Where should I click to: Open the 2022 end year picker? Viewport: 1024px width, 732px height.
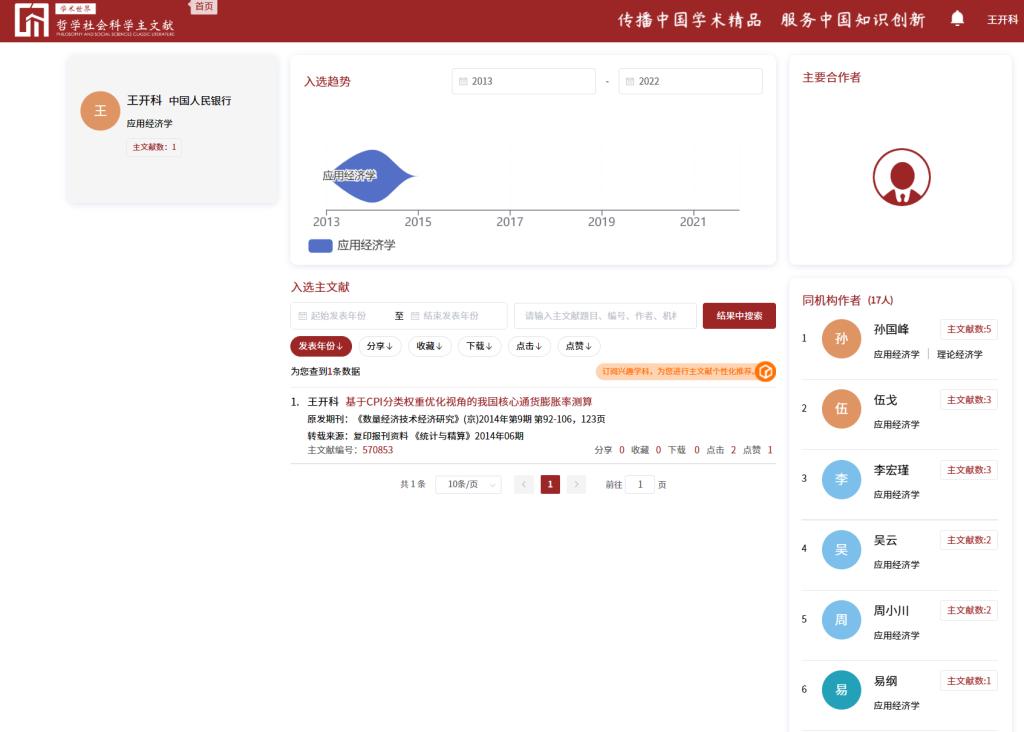click(x=690, y=81)
